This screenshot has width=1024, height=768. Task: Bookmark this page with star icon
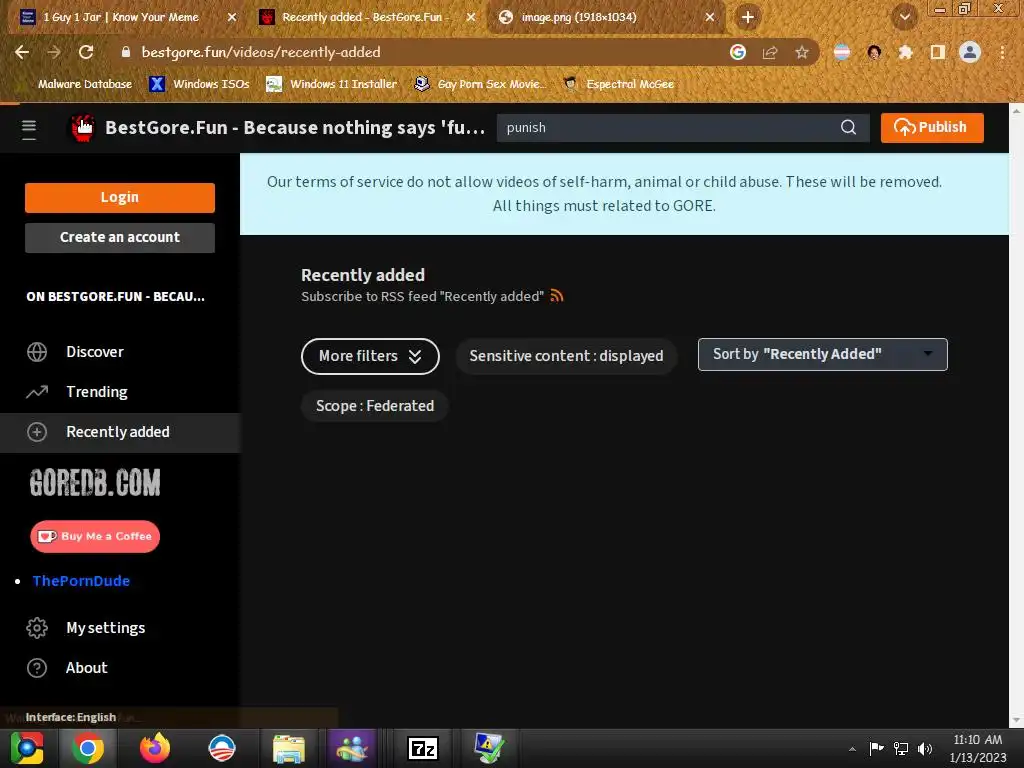(x=802, y=52)
